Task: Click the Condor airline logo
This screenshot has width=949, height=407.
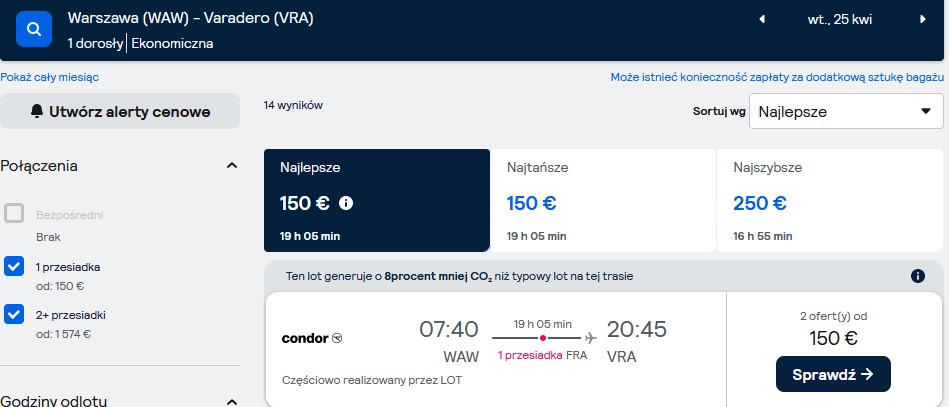Action: [x=312, y=338]
